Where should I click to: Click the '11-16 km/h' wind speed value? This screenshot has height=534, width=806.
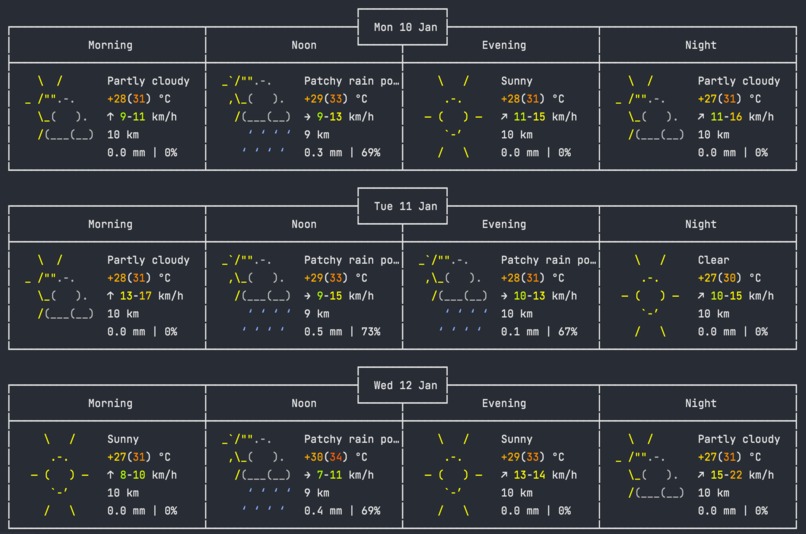click(x=742, y=117)
